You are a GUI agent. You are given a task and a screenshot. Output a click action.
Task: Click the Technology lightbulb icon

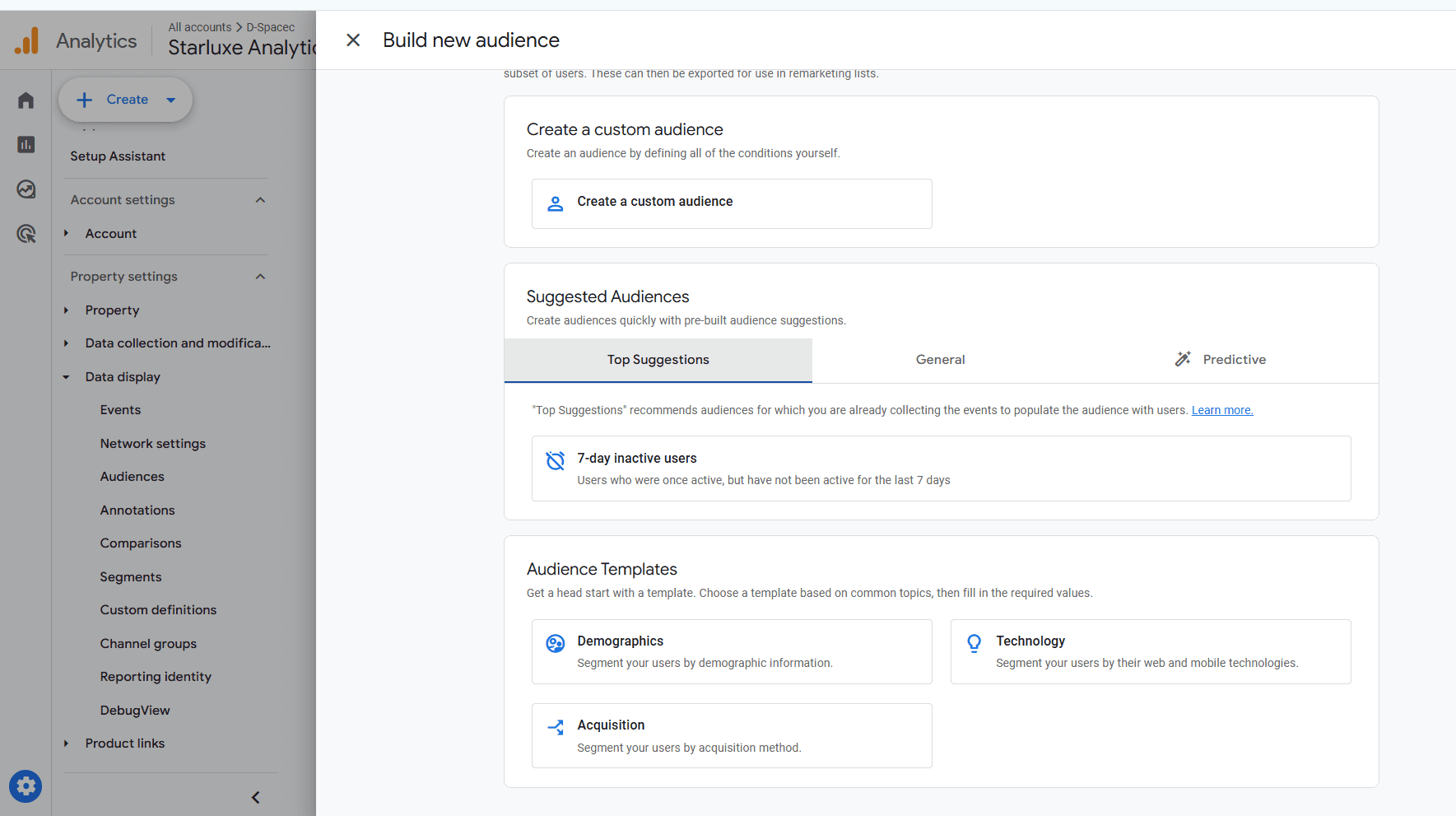[x=975, y=643]
